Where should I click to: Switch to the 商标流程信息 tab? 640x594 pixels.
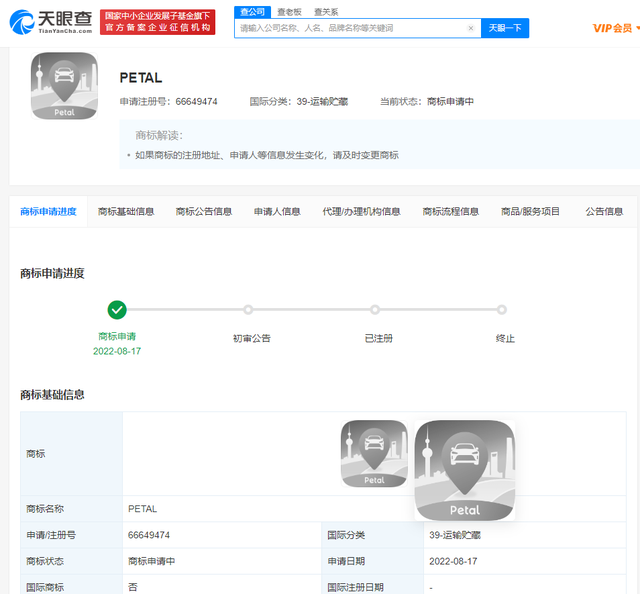(x=451, y=211)
